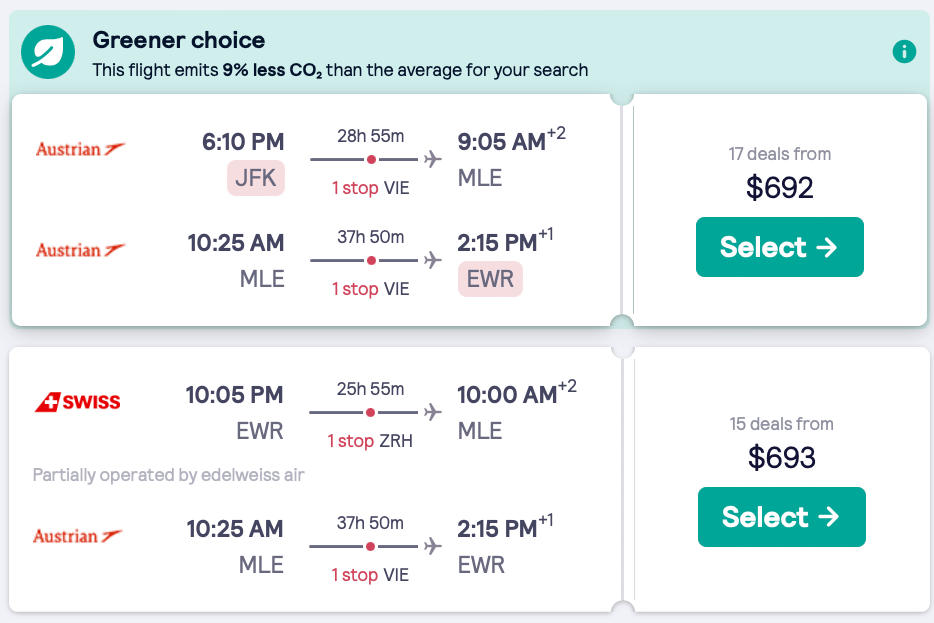
Task: Click the plane icon on the 25h 55m leg
Action: coord(433,411)
